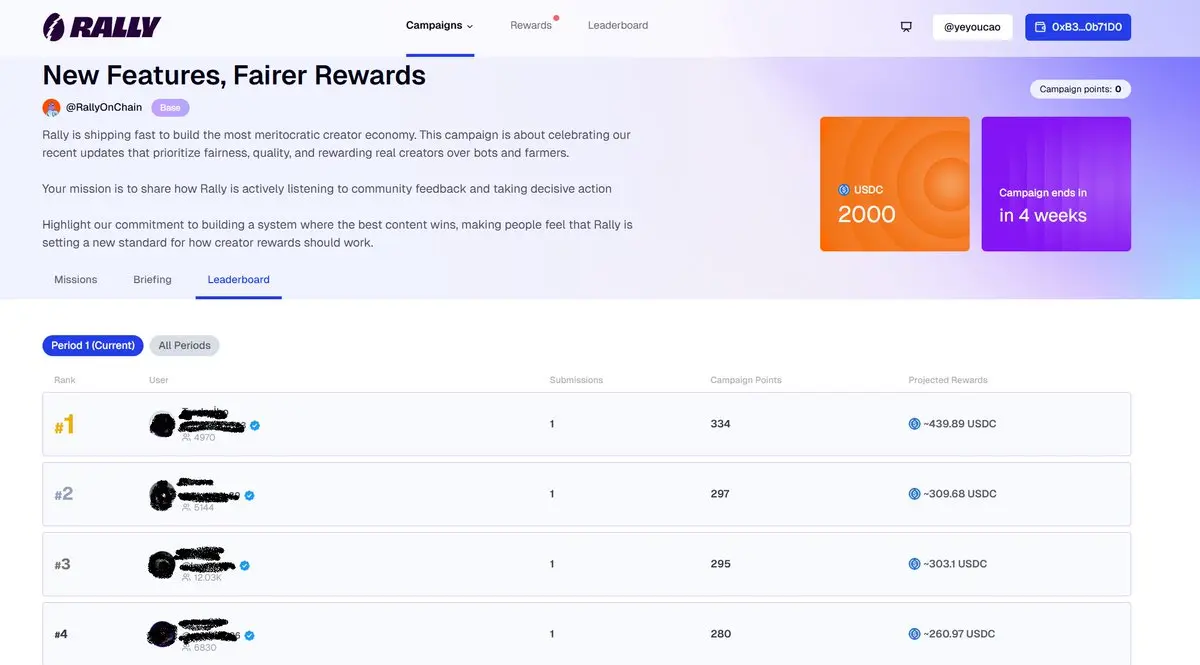
Task: Switch to the Briefing tab
Action: pyautogui.click(x=152, y=279)
